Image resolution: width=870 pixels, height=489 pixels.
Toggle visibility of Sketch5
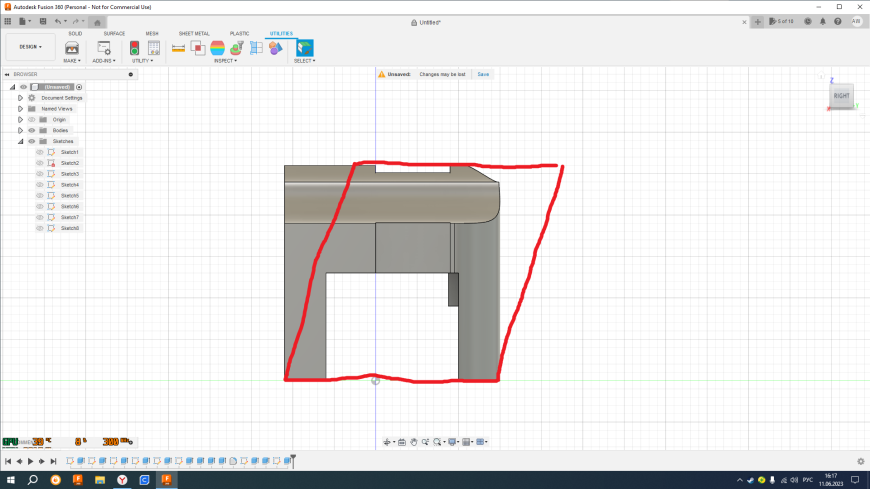[39, 195]
